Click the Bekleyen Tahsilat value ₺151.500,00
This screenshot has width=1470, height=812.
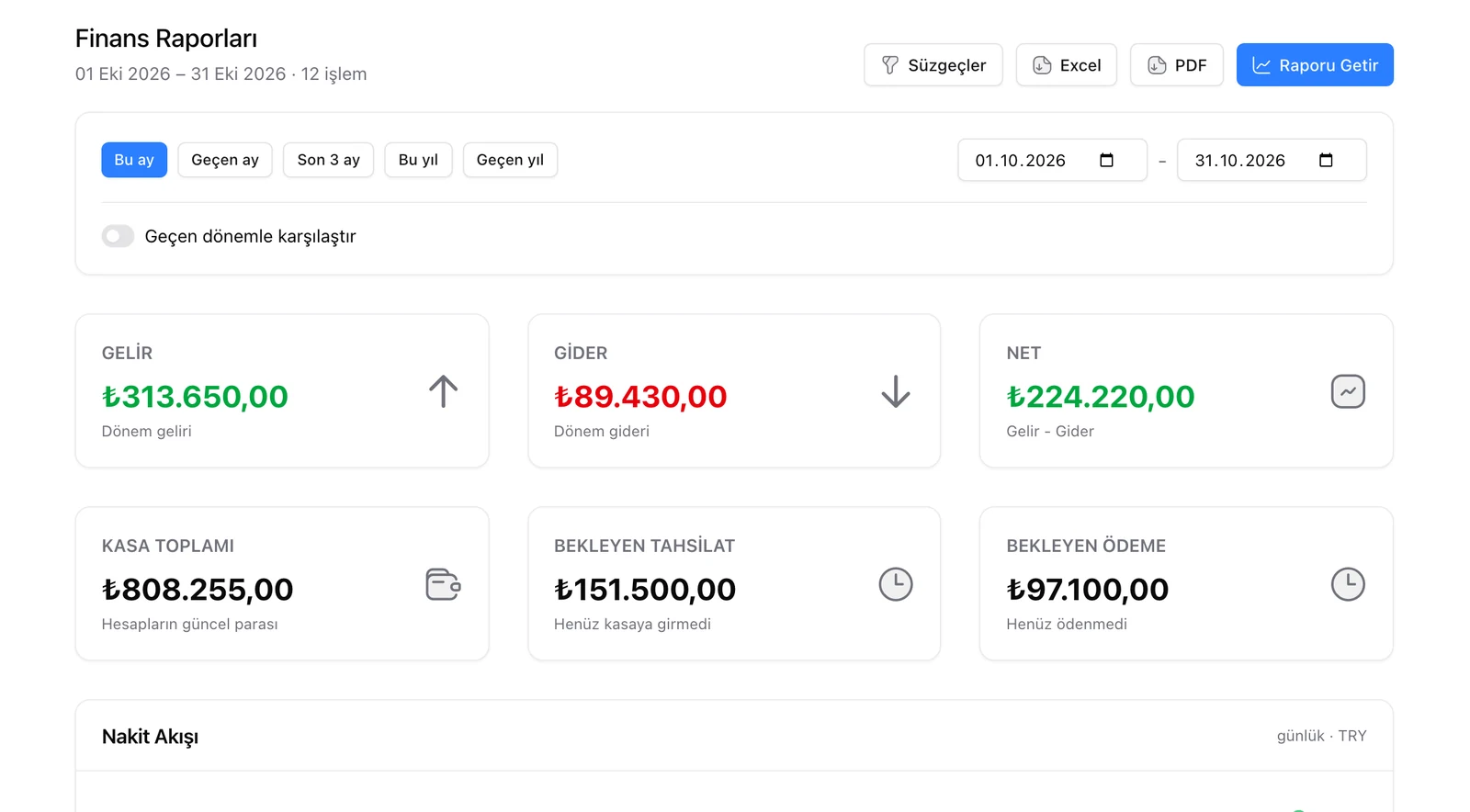(x=645, y=589)
